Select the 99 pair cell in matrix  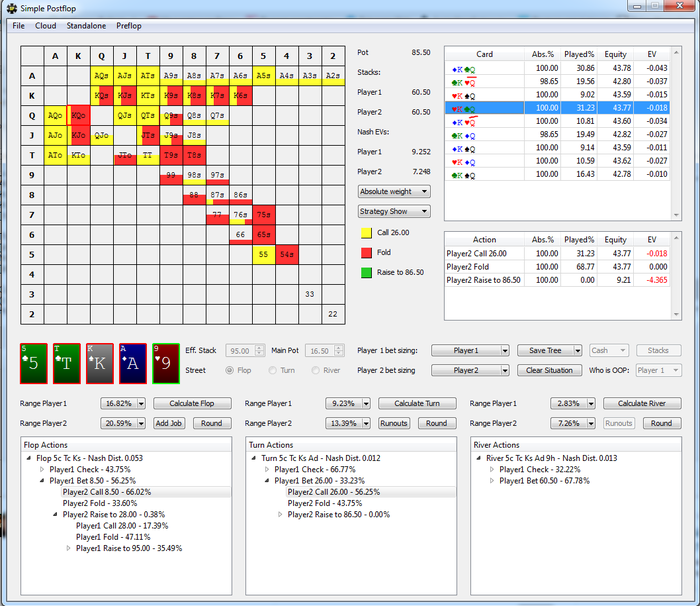(x=171, y=175)
